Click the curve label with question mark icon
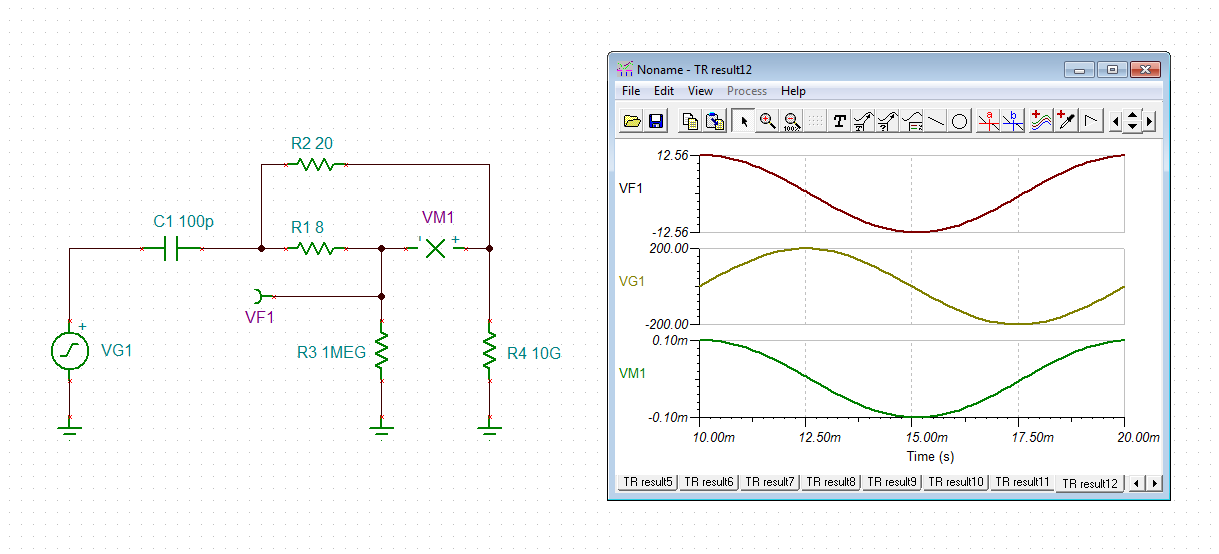Viewport: 1219px width, 554px height. click(887, 121)
